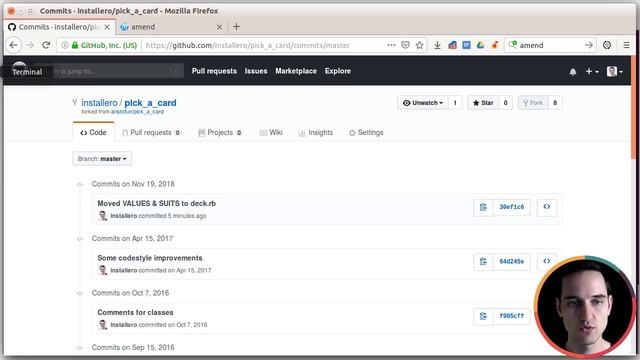Click the forks count 8
This screenshot has width=640, height=360.
click(555, 103)
